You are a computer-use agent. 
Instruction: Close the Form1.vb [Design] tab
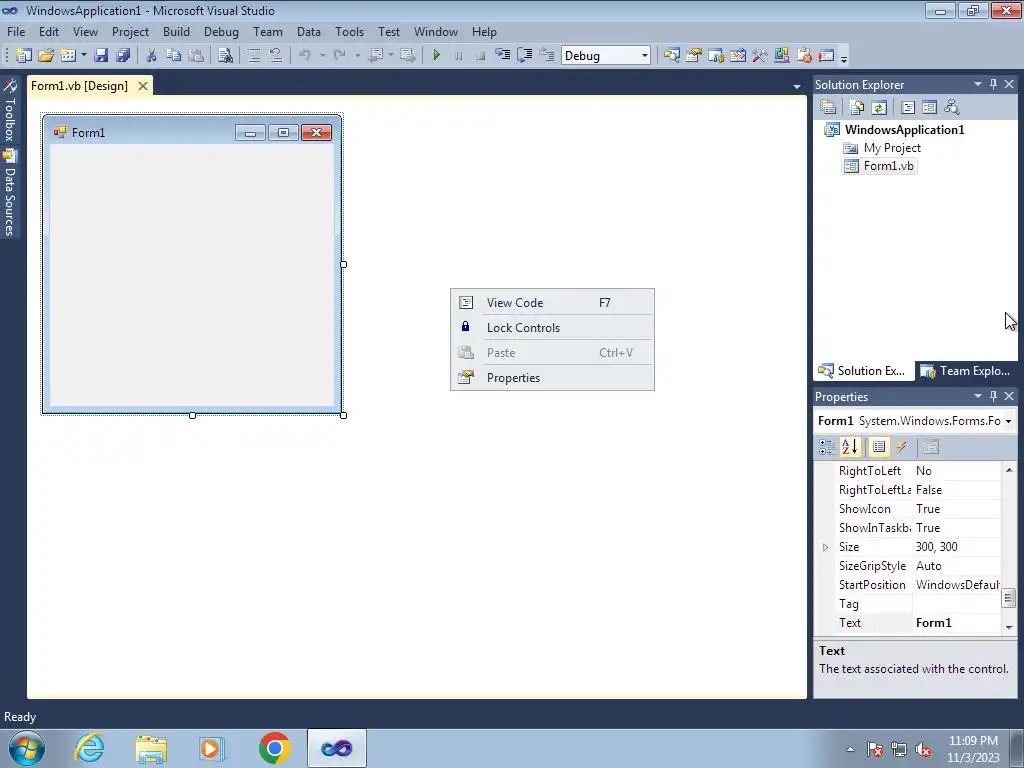tap(142, 86)
